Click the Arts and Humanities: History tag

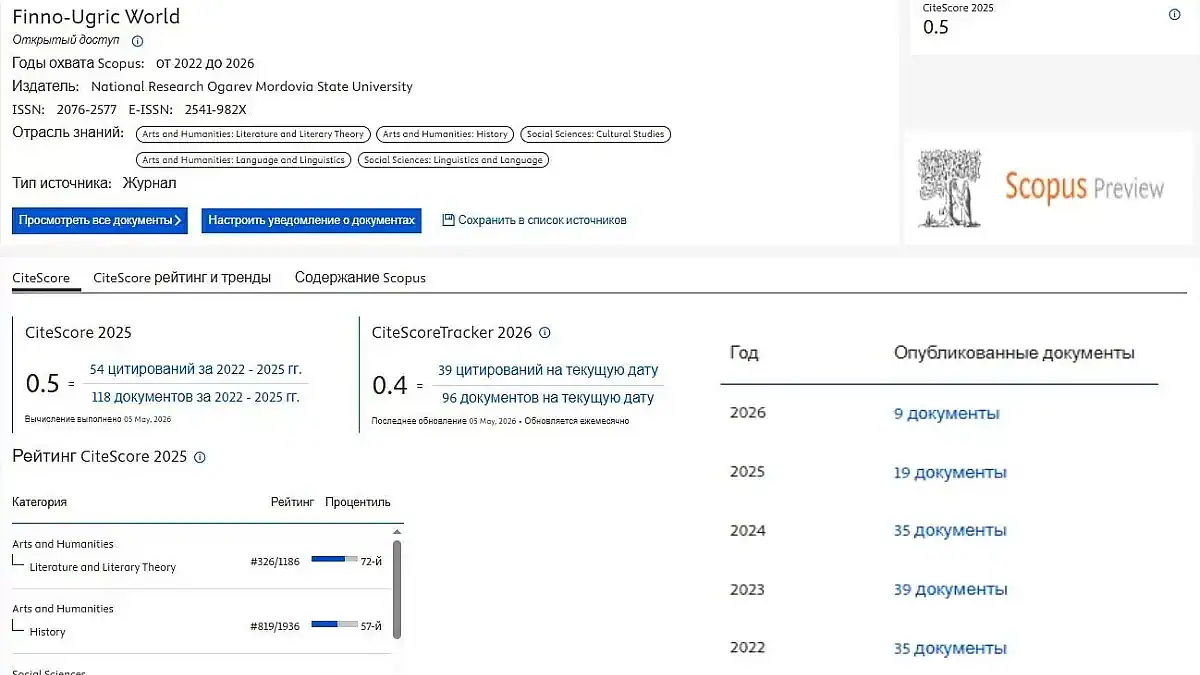pyautogui.click(x=446, y=134)
